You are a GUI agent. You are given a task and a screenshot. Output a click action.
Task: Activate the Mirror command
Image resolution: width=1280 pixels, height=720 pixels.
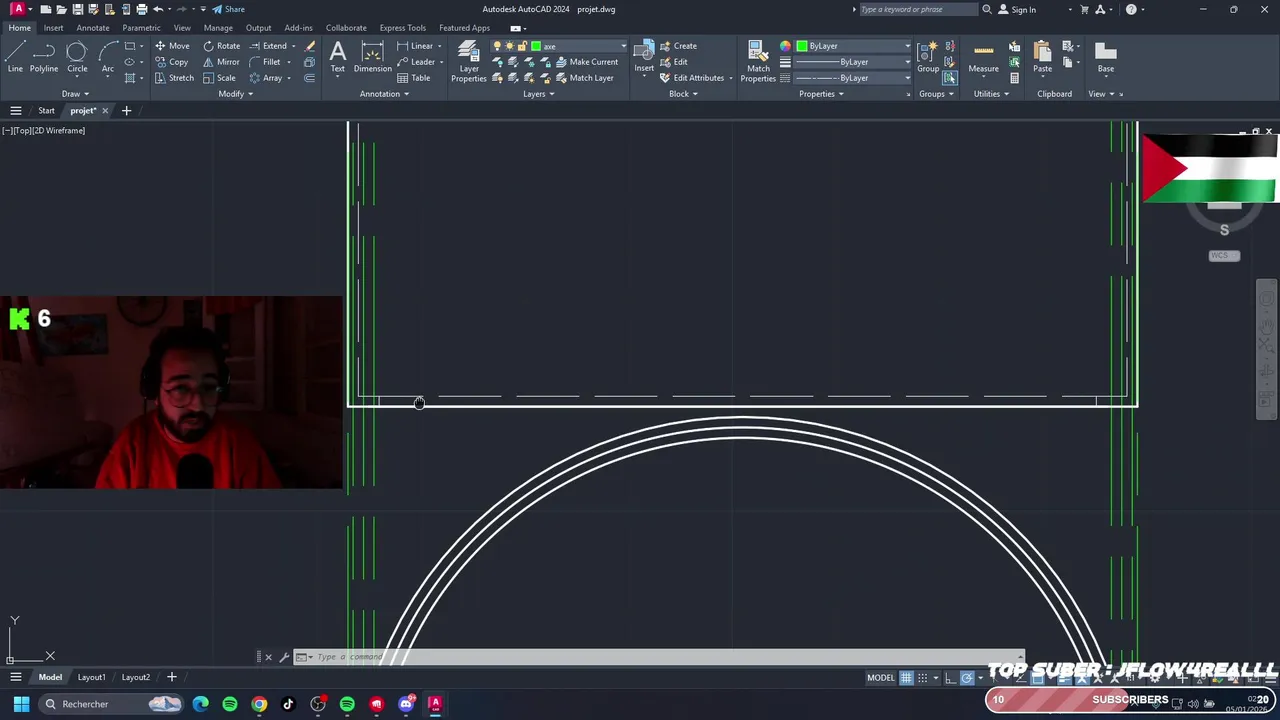(222, 62)
